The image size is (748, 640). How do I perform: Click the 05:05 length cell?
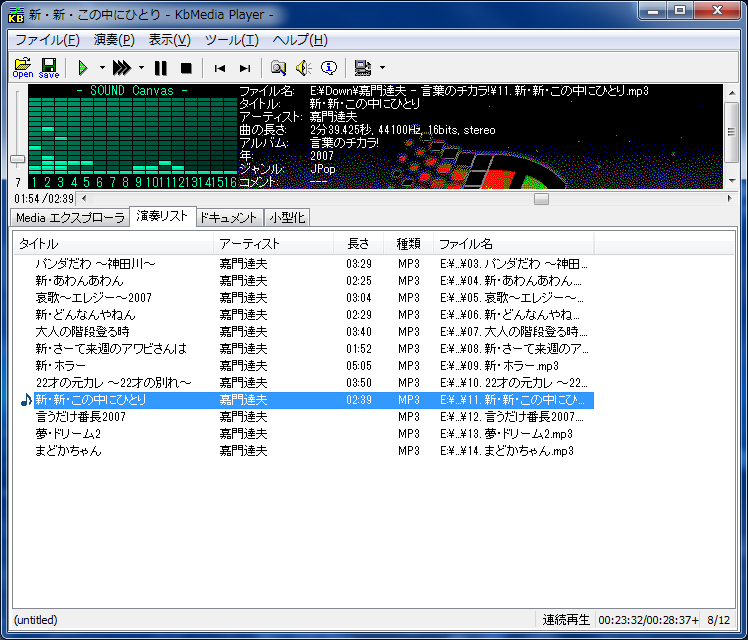pos(359,366)
